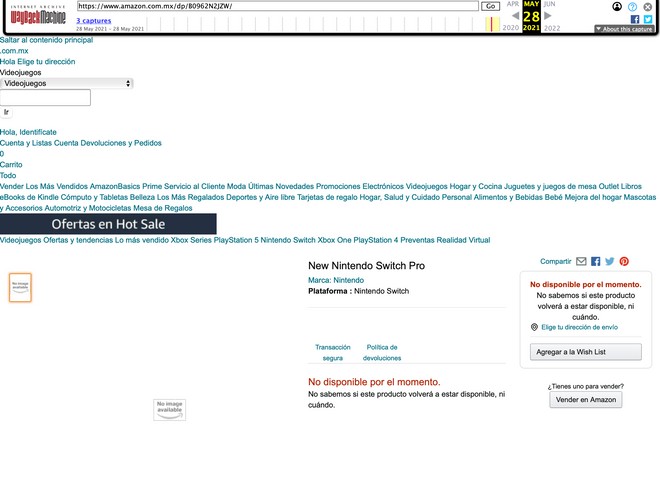Share product on Facebook icon

click(x=596, y=262)
